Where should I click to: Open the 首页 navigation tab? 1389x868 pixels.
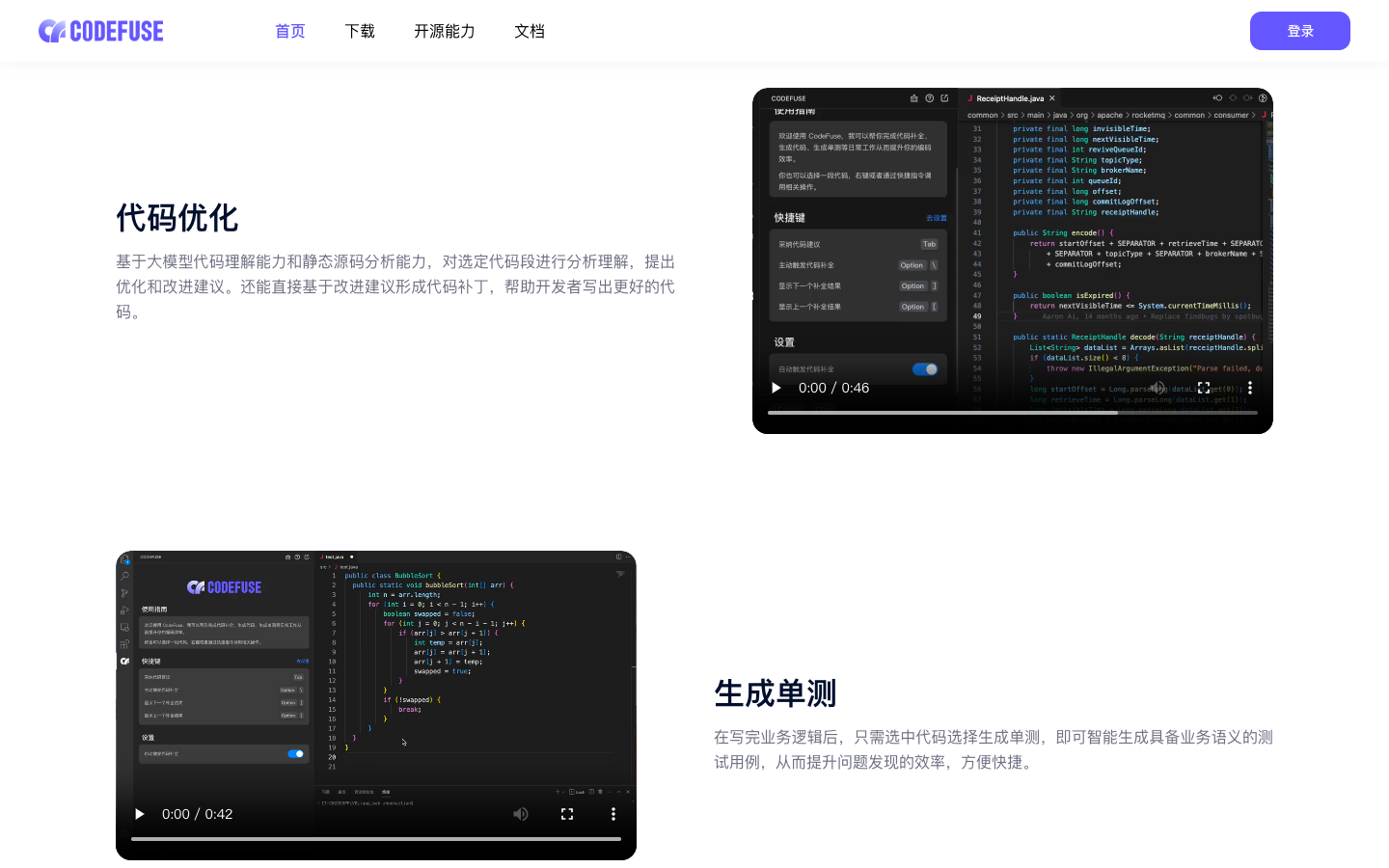290,31
